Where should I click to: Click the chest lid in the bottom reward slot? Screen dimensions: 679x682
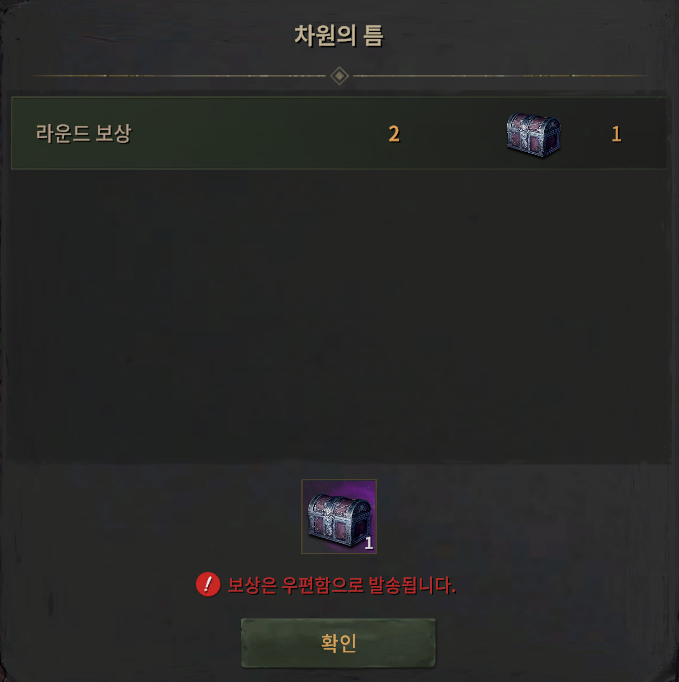point(340,504)
